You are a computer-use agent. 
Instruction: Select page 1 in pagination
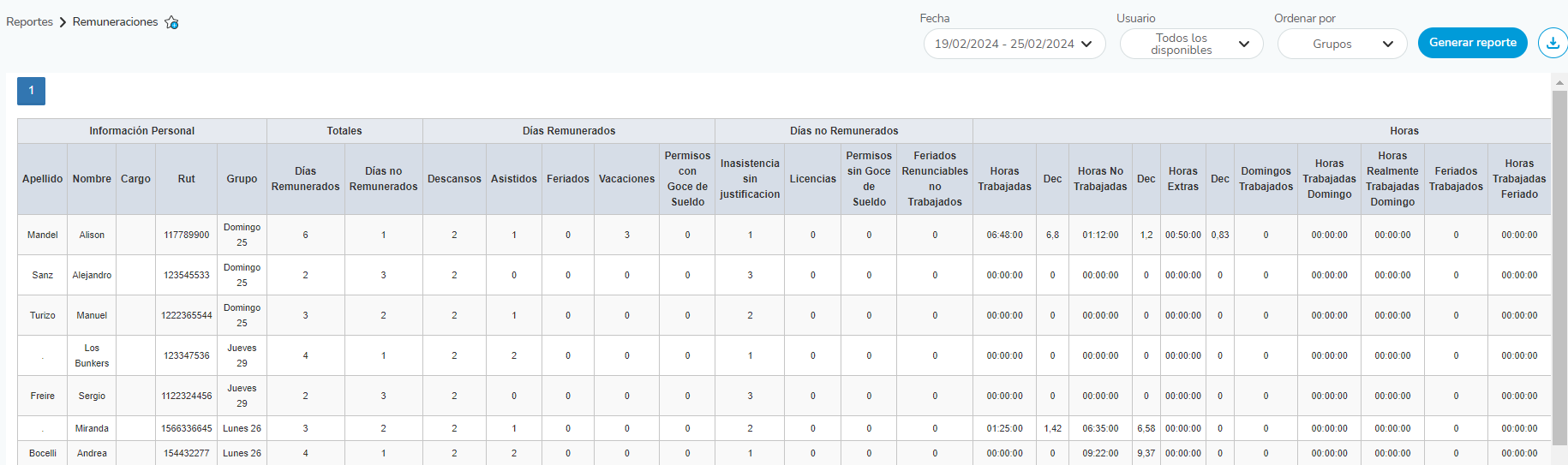(31, 91)
